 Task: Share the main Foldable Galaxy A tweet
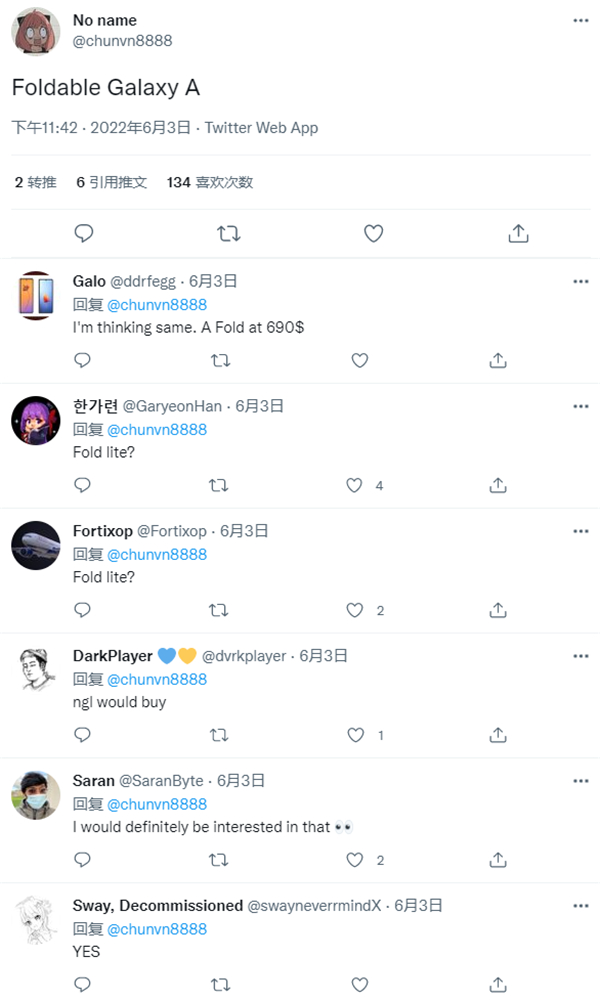pos(518,233)
